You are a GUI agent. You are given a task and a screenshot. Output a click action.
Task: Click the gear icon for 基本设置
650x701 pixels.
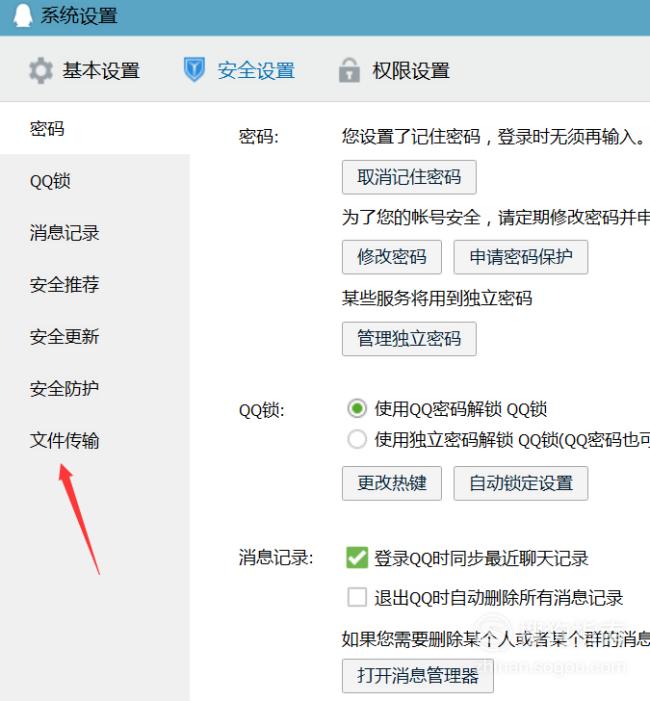coord(41,70)
